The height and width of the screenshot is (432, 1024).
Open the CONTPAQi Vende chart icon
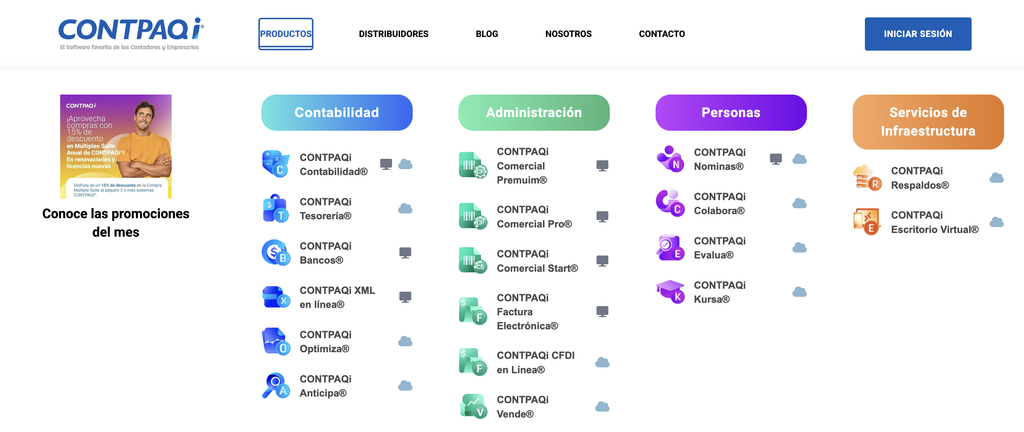point(473,406)
